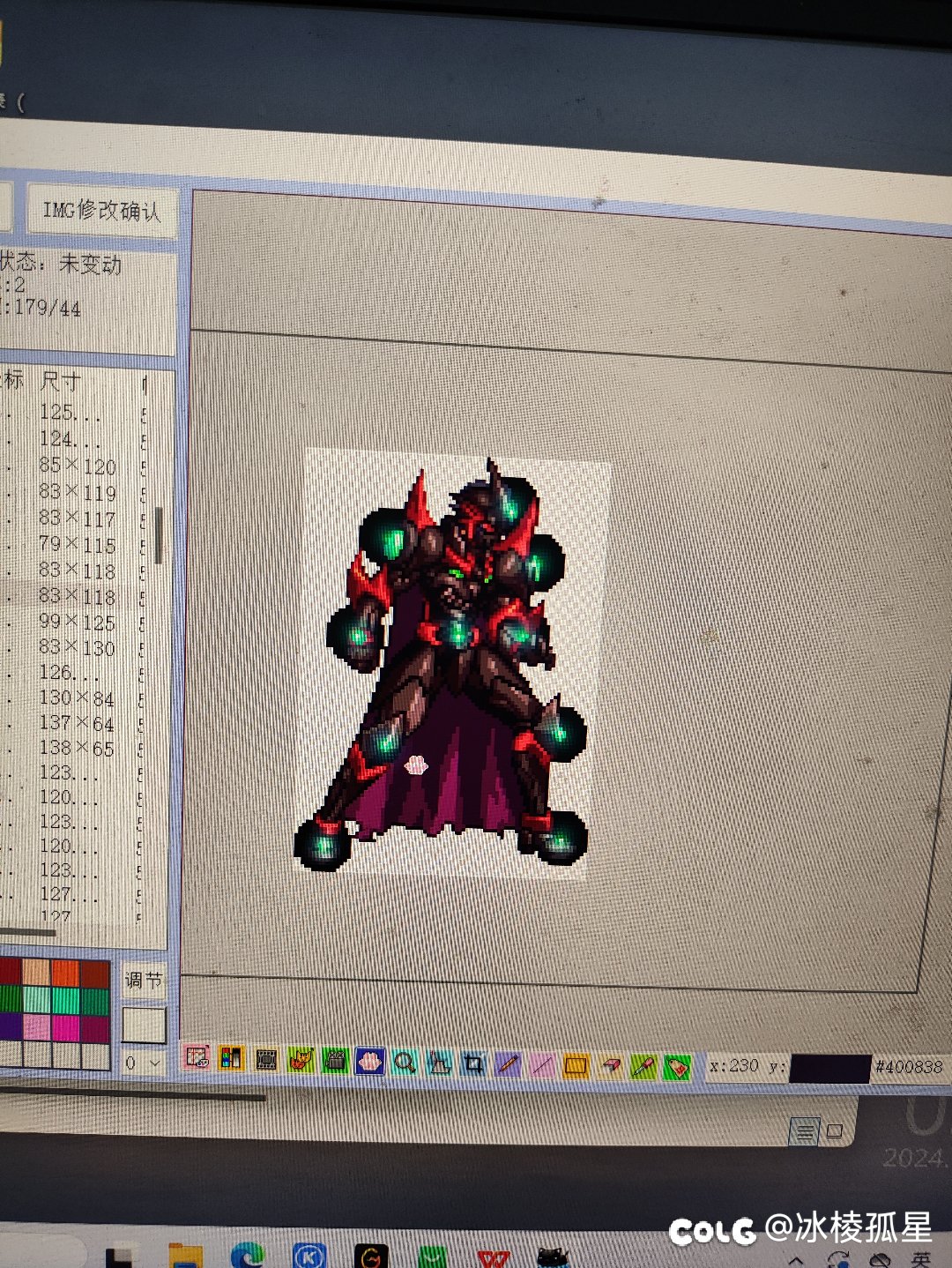Click the rectangle shape tool

pos(576,1066)
